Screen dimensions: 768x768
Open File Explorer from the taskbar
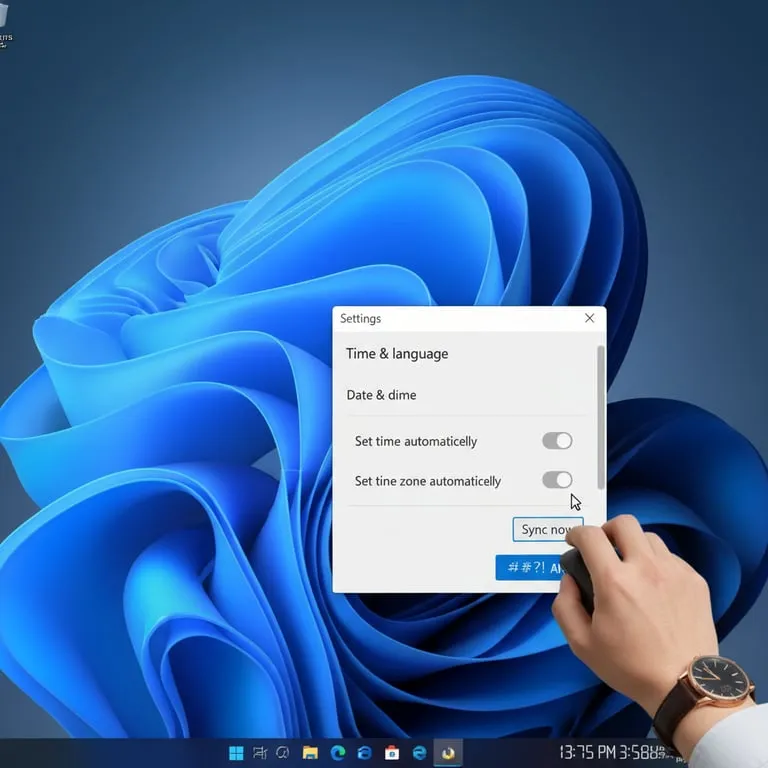pos(310,753)
